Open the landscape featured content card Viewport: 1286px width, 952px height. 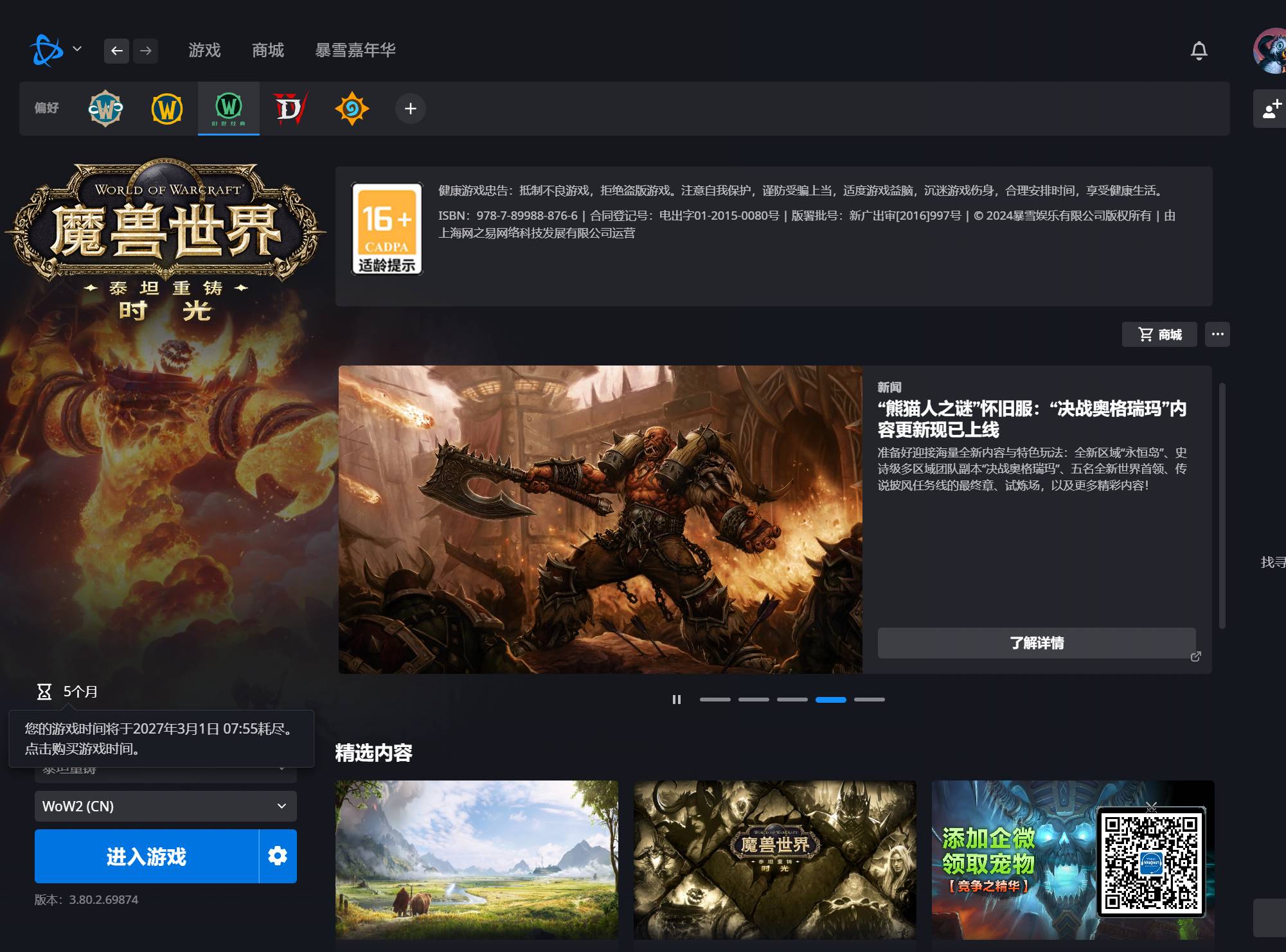(477, 860)
